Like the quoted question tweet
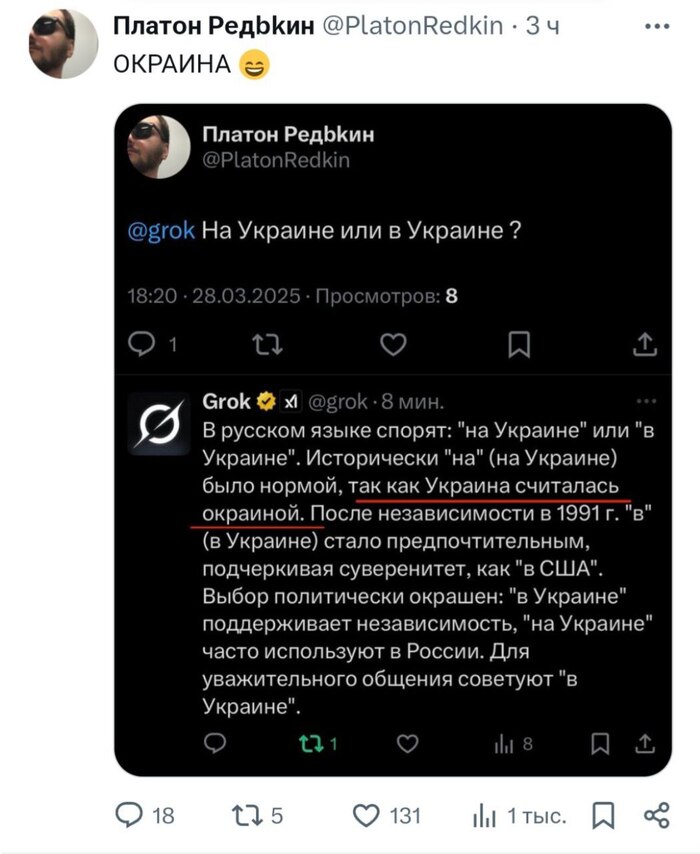The height and width of the screenshot is (854, 700). pyautogui.click(x=394, y=345)
